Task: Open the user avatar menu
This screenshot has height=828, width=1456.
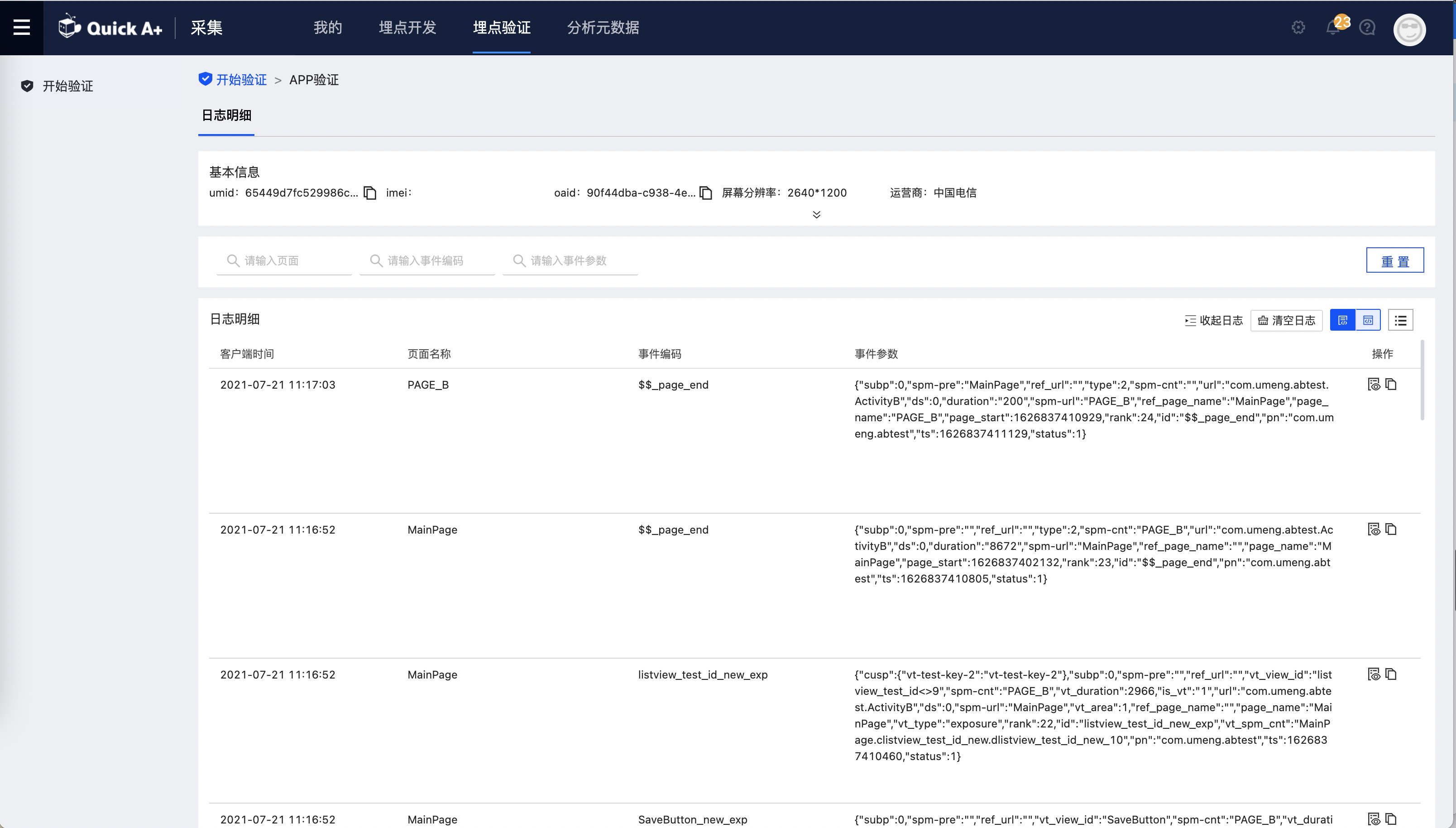Action: [x=1409, y=29]
